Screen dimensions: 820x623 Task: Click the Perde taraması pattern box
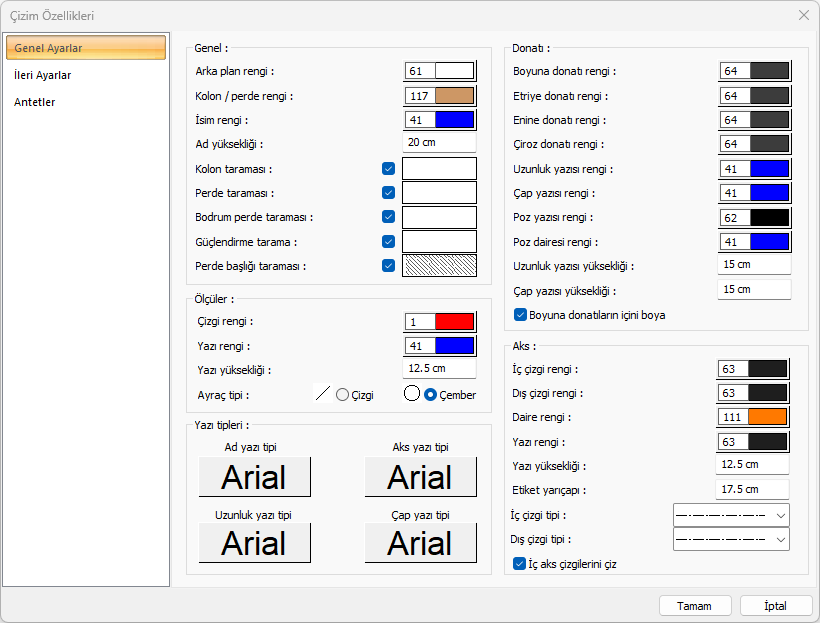point(439,193)
